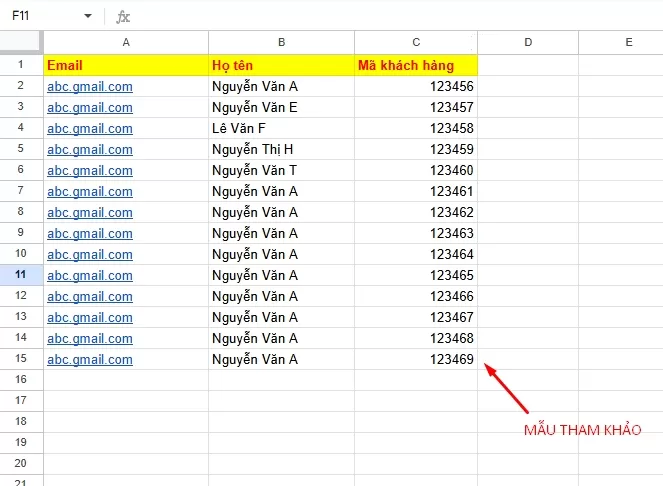
Task: Select row 1 header
Action: click(x=21, y=65)
